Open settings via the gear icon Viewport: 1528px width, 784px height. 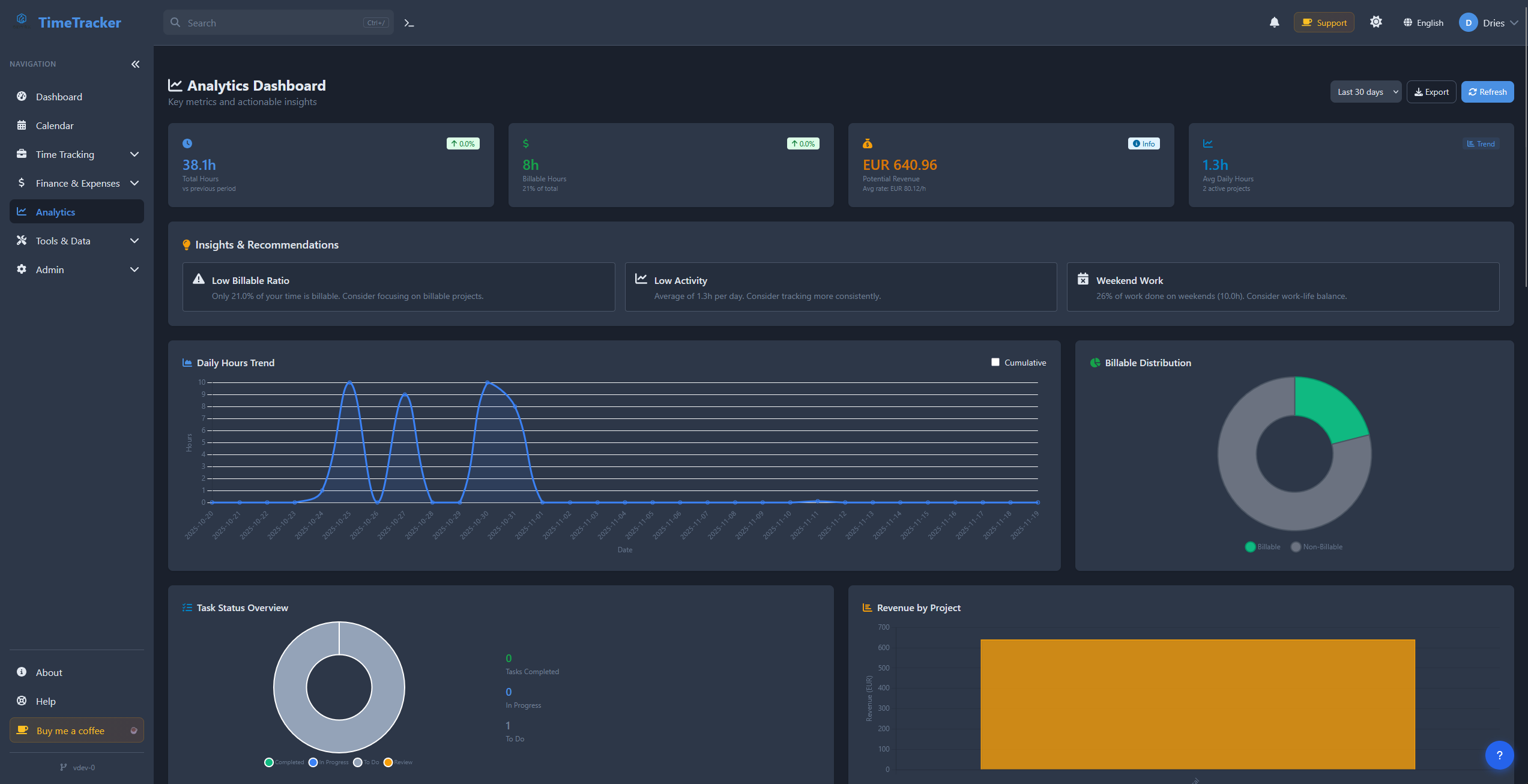tap(1376, 22)
